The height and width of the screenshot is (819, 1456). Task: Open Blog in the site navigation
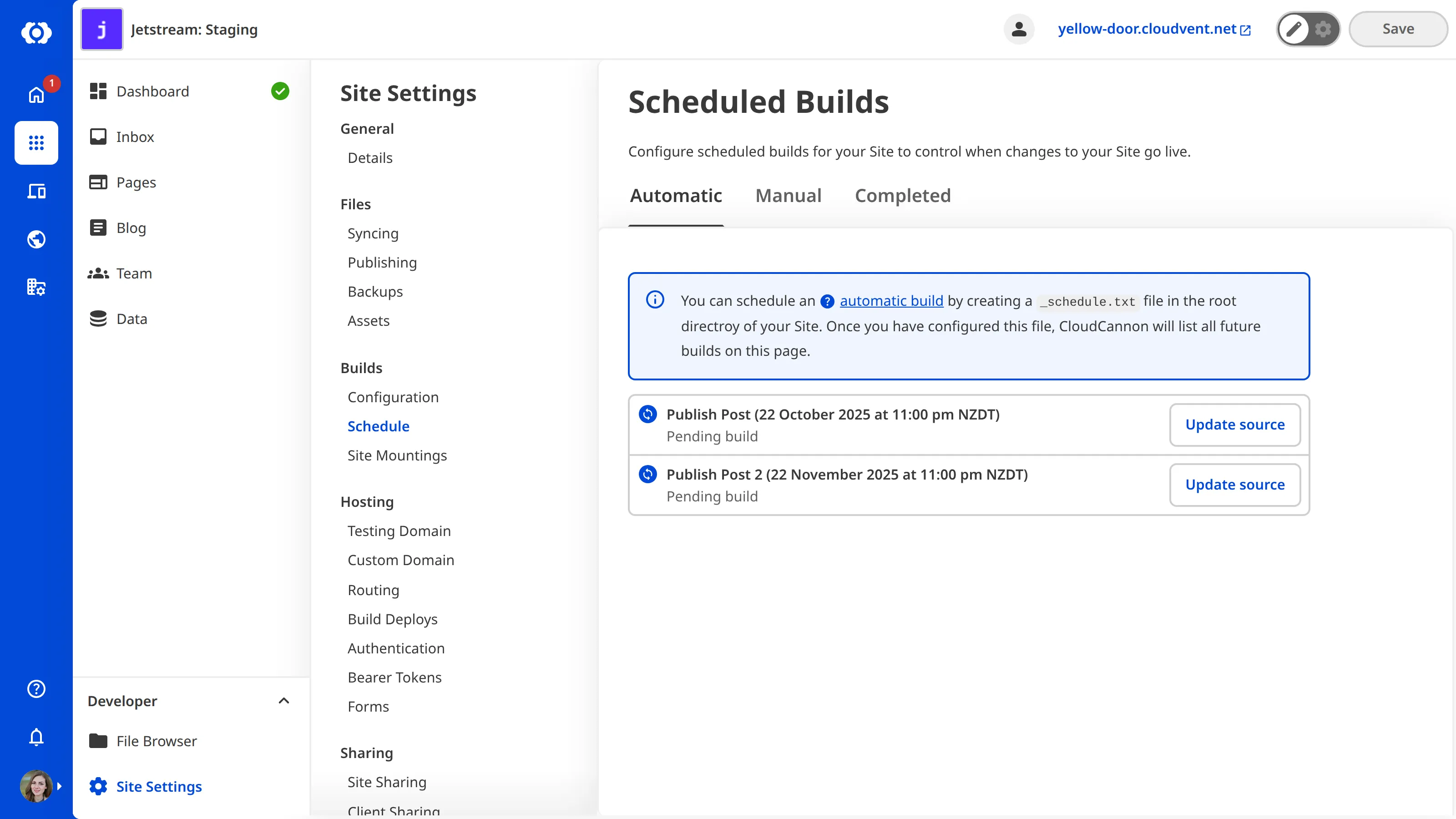click(x=117, y=228)
